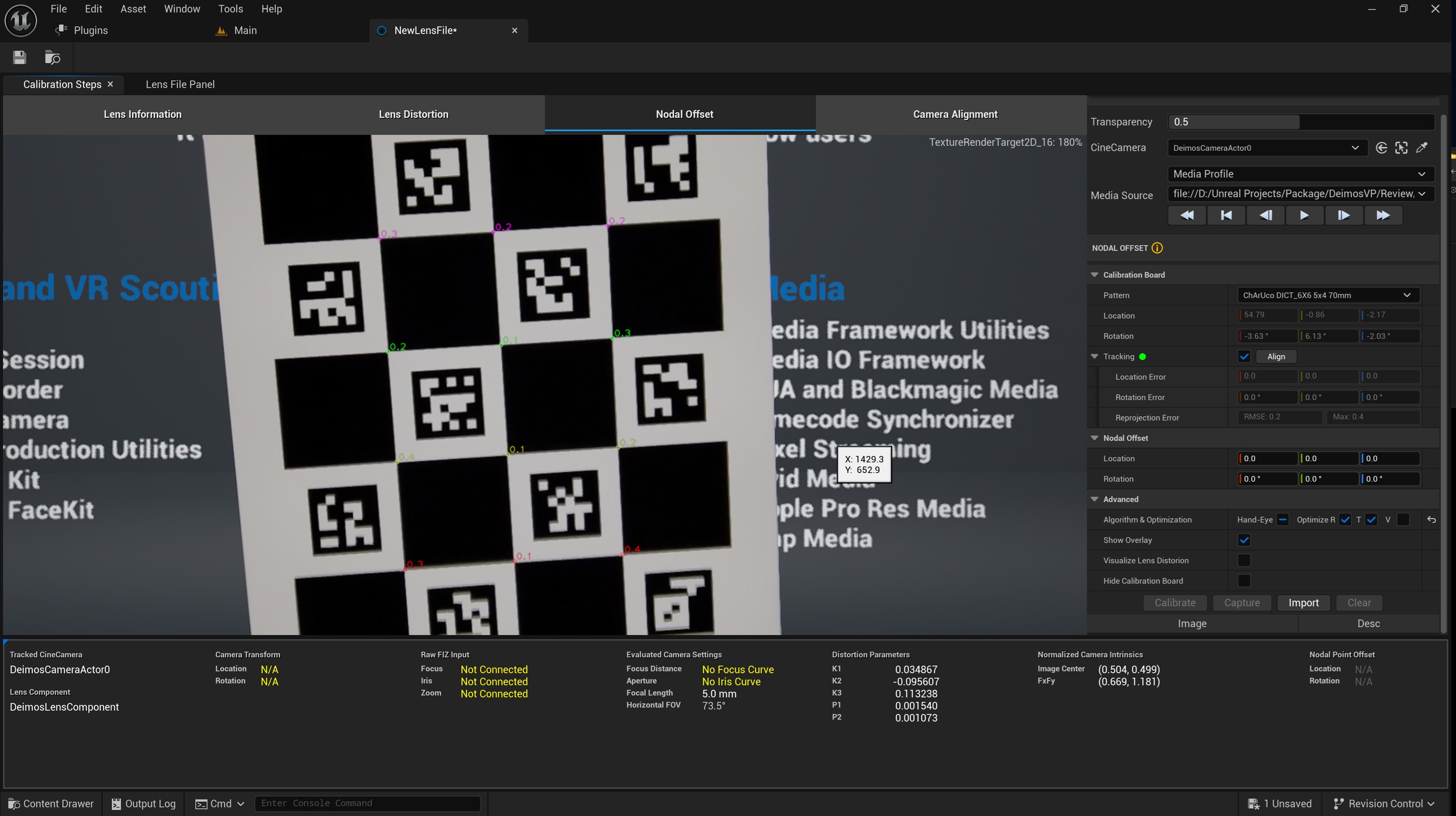Click the NewLensFile tab circle icon
The height and width of the screenshot is (816, 1456).
[x=382, y=31]
